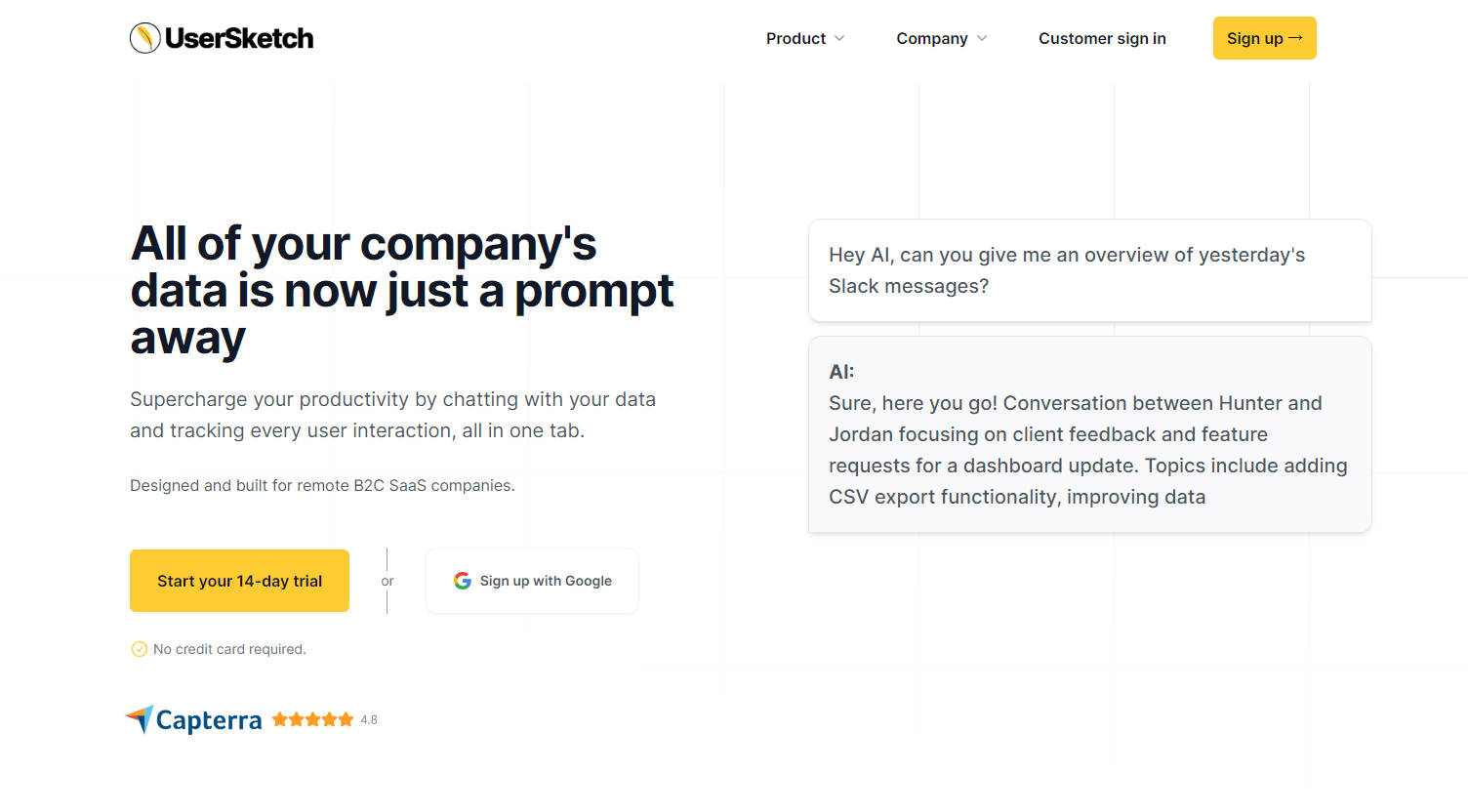Start your 14-day trial

click(x=239, y=581)
